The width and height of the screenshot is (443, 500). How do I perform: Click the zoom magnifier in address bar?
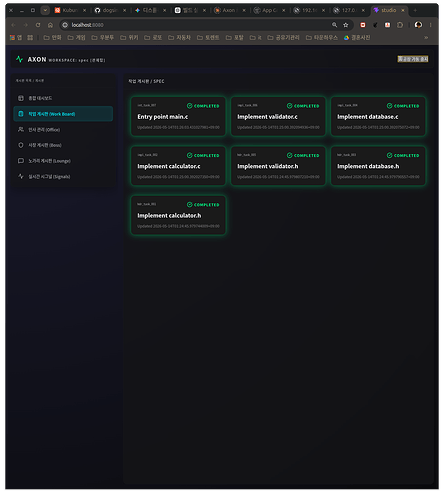pyautogui.click(x=334, y=25)
